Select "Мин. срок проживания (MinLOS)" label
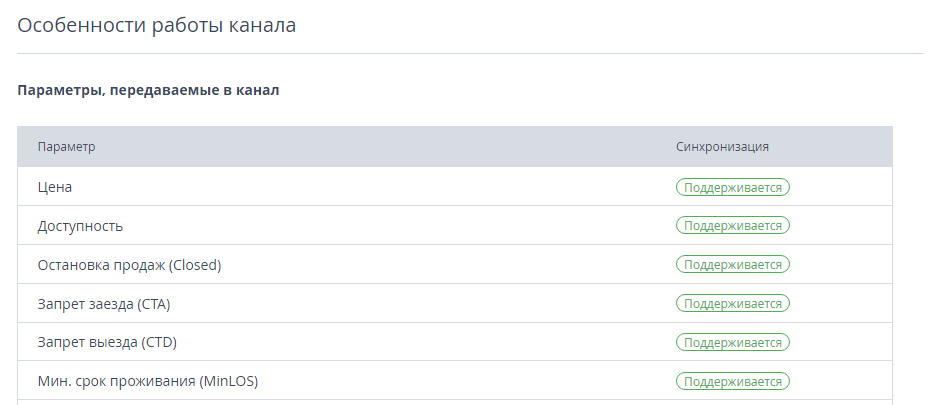This screenshot has height=405, width=938. (x=148, y=381)
